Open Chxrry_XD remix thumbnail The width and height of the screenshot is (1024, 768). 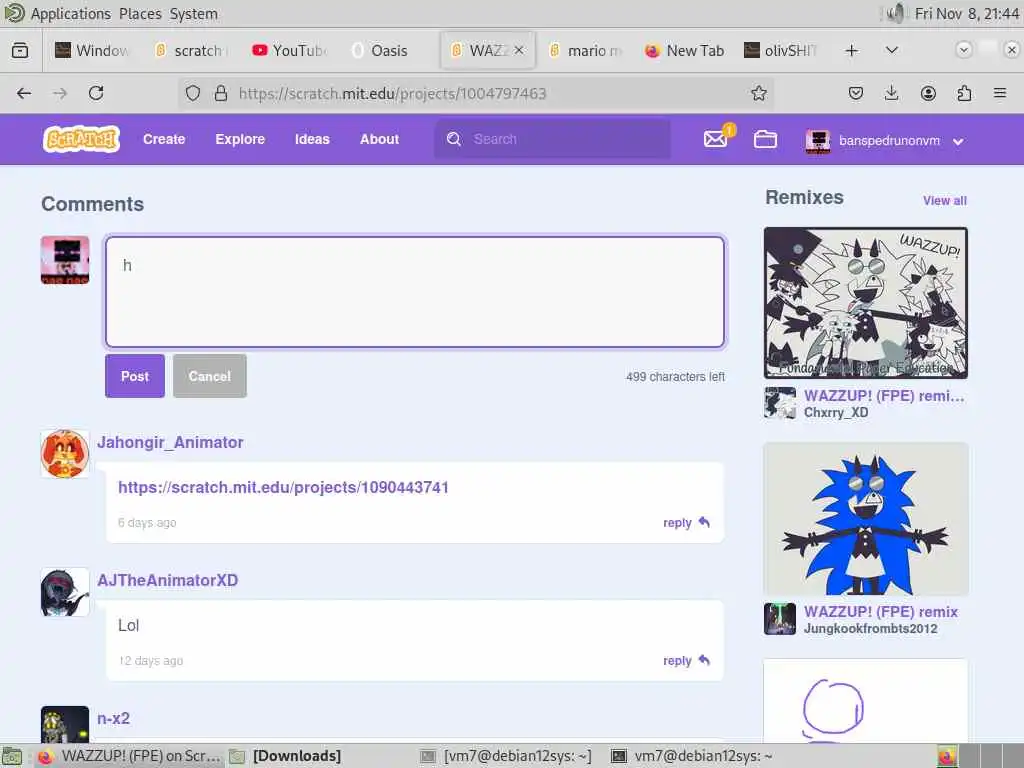click(x=865, y=303)
